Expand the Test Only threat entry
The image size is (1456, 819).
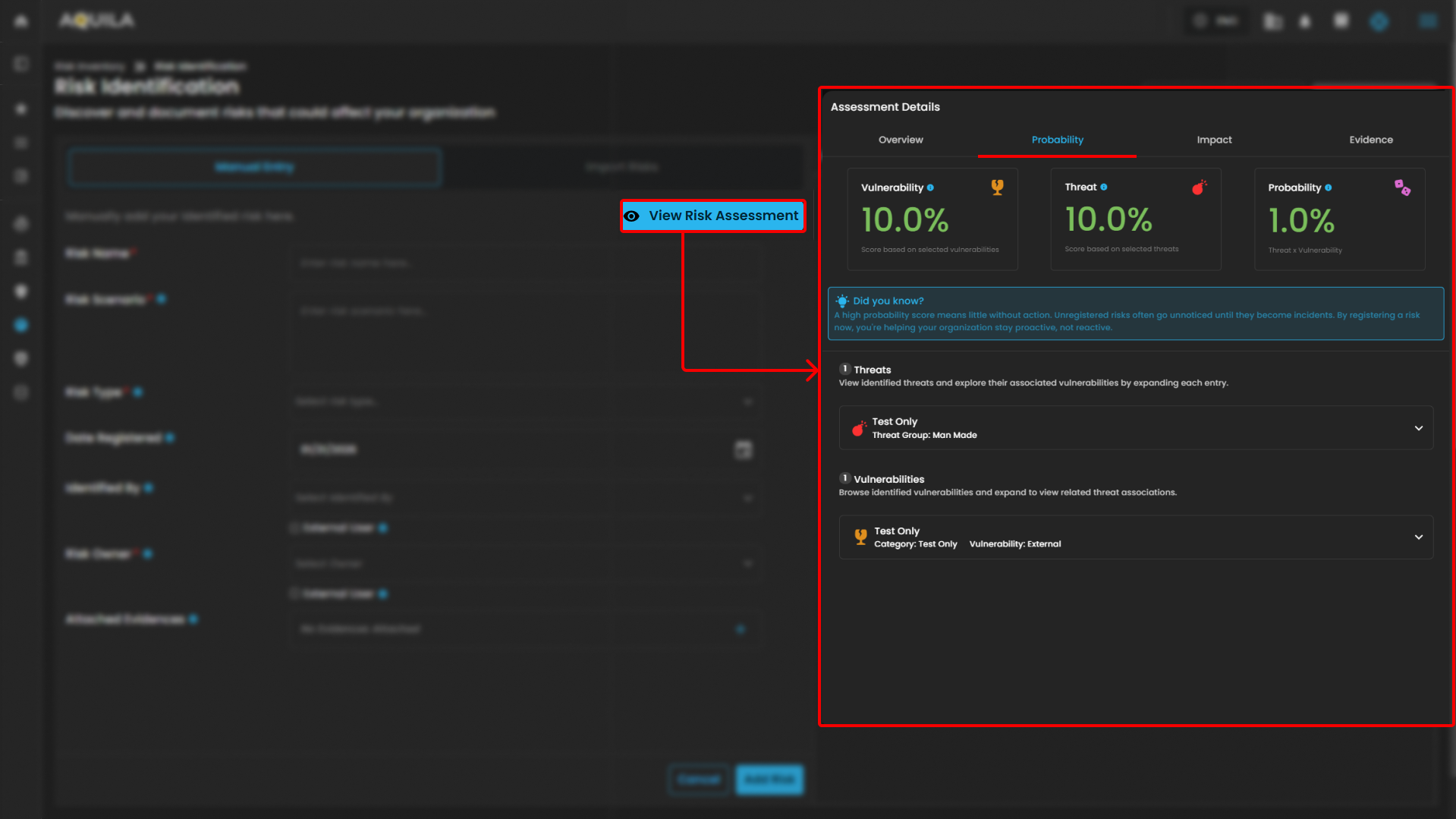1418,428
